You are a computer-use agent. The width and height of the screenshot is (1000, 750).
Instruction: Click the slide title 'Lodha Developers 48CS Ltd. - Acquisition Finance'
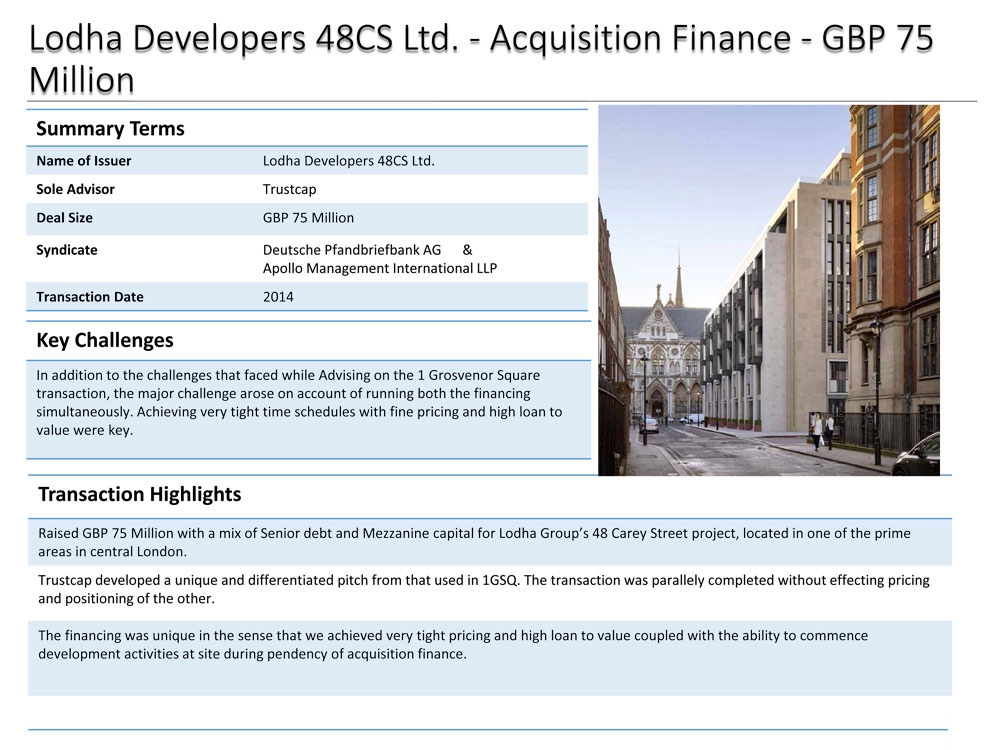pyautogui.click(x=482, y=59)
